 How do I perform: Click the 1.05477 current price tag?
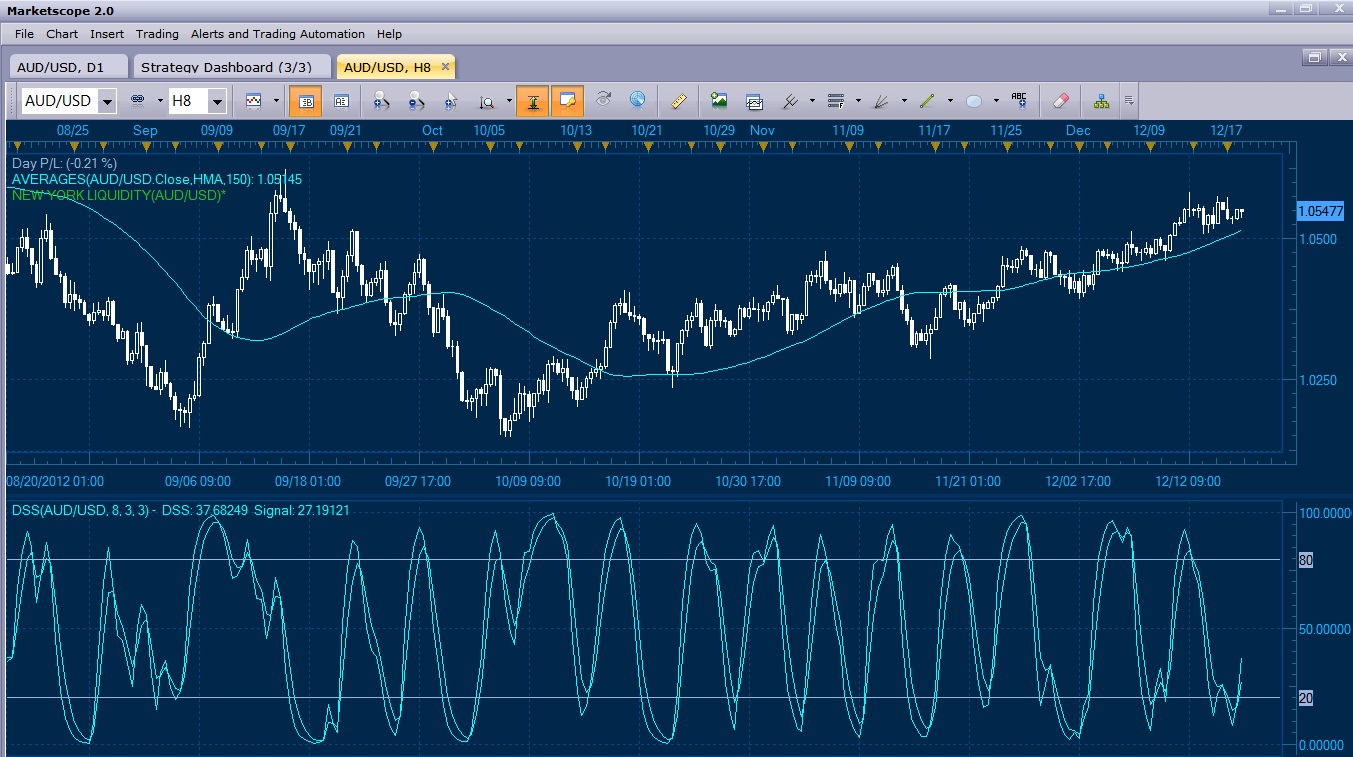point(1321,211)
